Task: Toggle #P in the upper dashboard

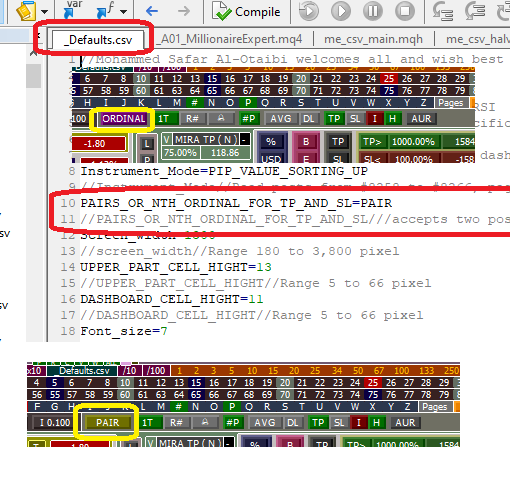Action: point(249,119)
